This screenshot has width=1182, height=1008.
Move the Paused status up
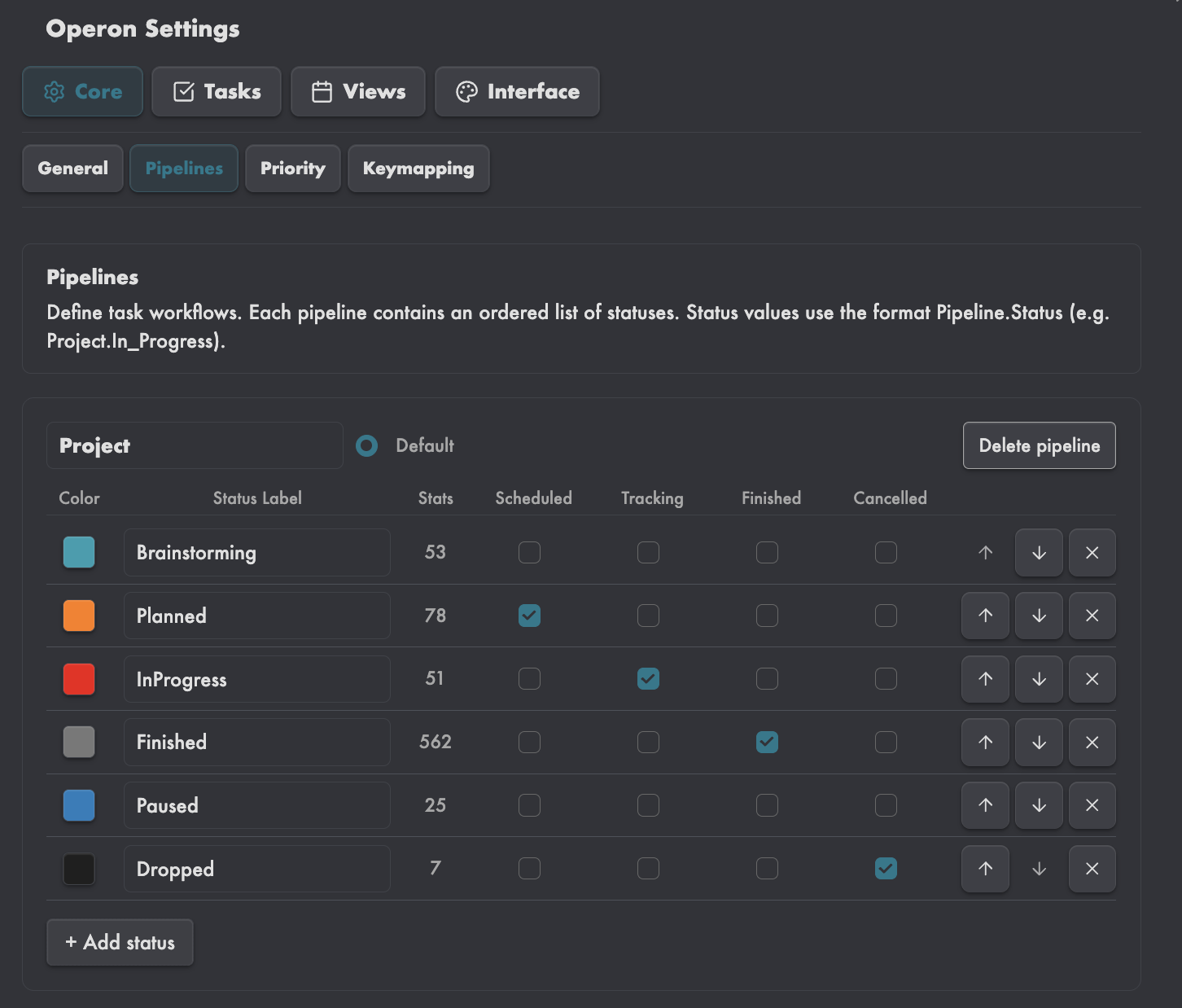(x=985, y=805)
